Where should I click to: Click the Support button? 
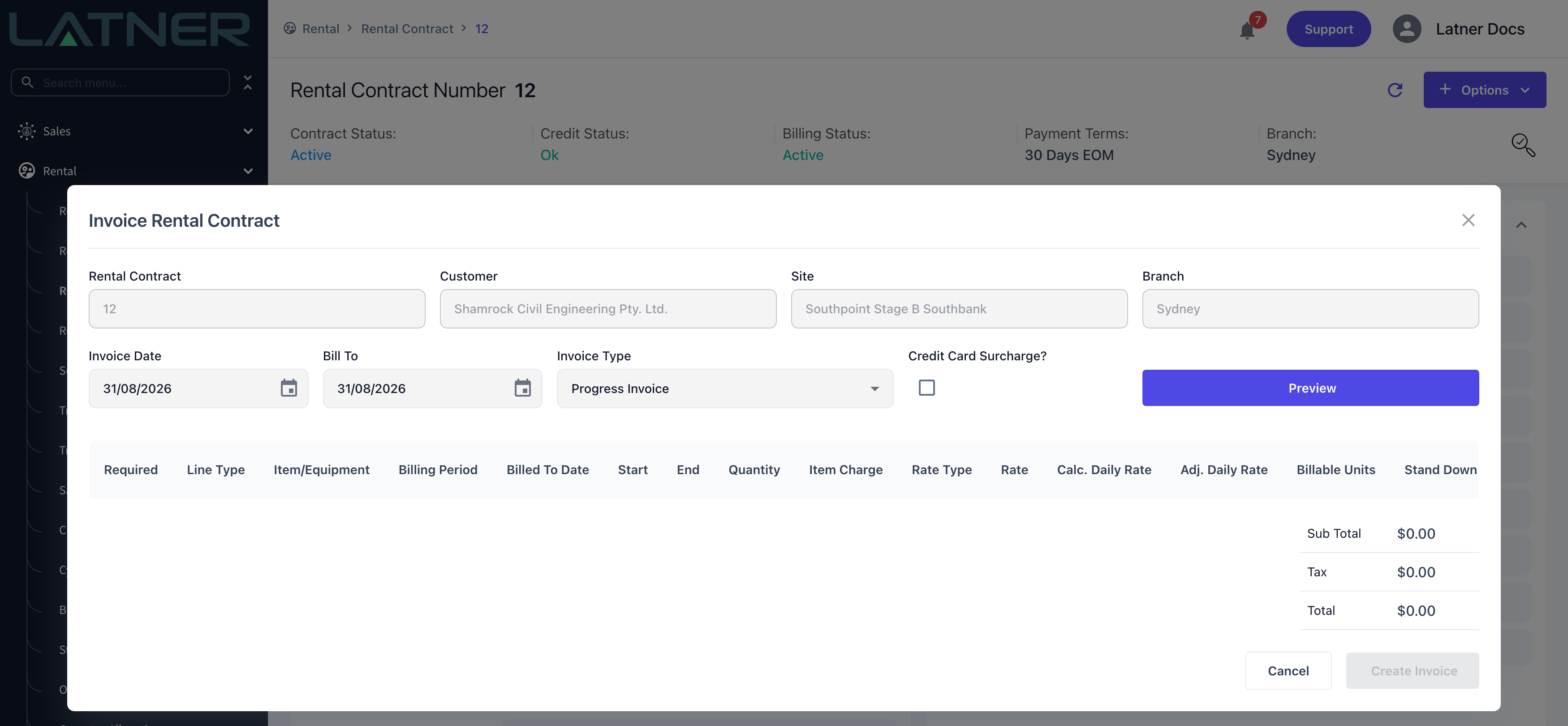[1328, 29]
